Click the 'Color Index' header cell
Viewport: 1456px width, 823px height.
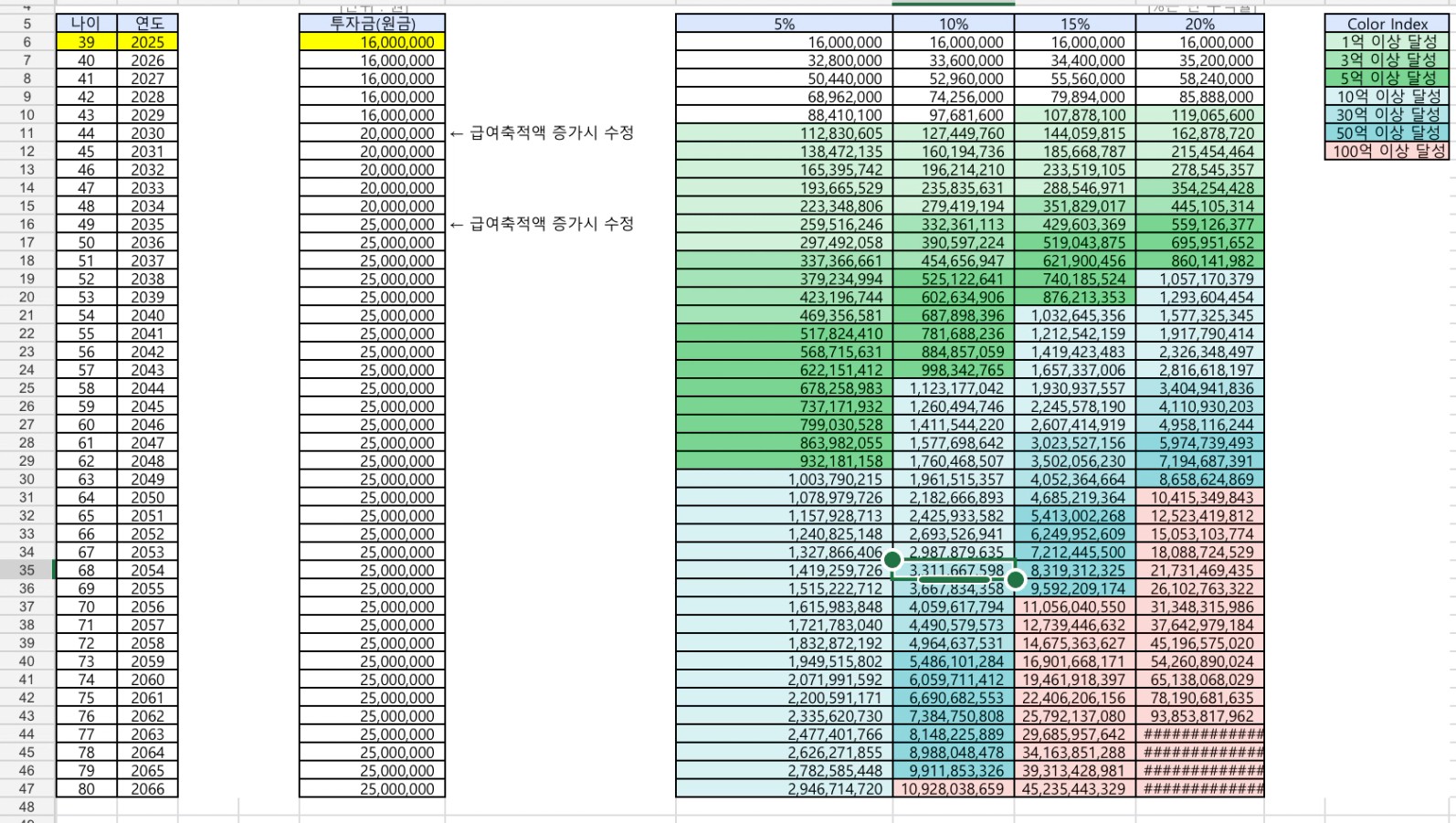click(x=1387, y=24)
